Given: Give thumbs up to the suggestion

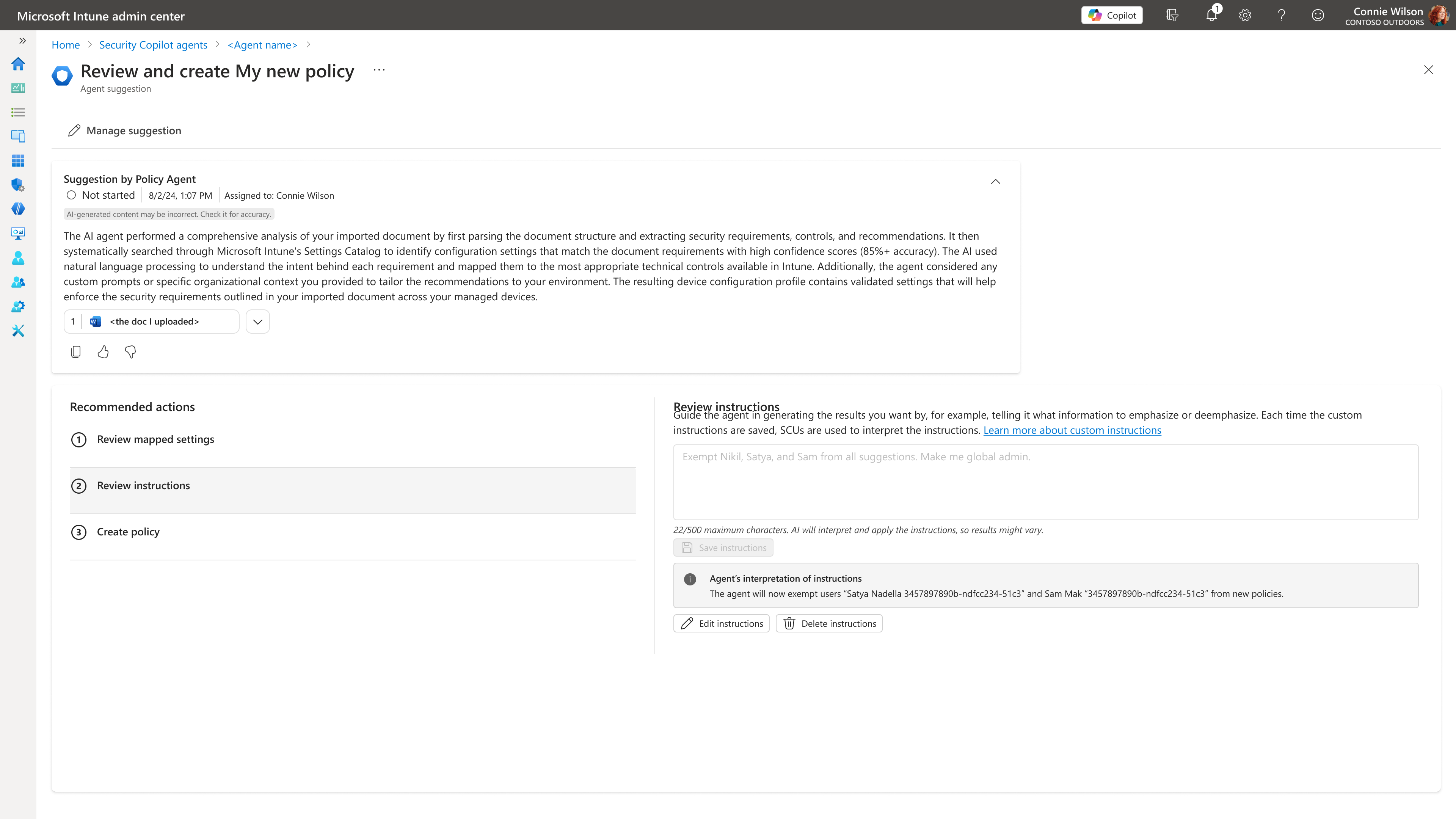Looking at the screenshot, I should click(103, 352).
